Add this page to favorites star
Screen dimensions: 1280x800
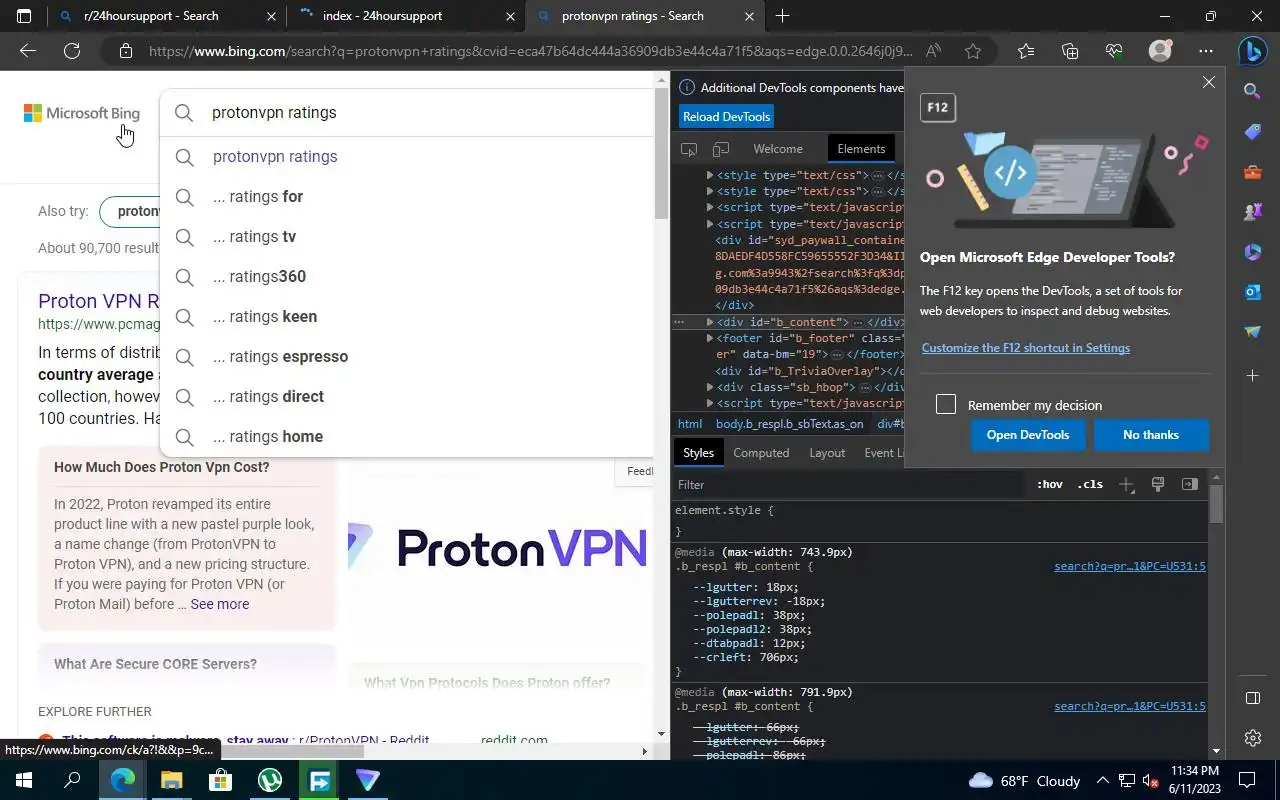pos(973,51)
